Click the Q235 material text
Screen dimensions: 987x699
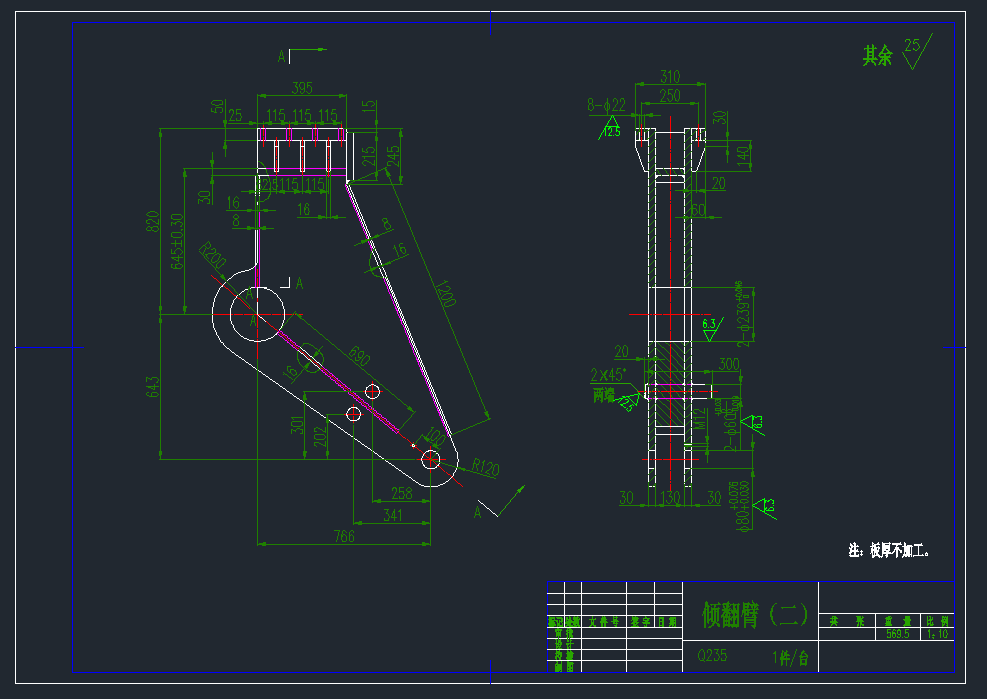click(x=712, y=656)
